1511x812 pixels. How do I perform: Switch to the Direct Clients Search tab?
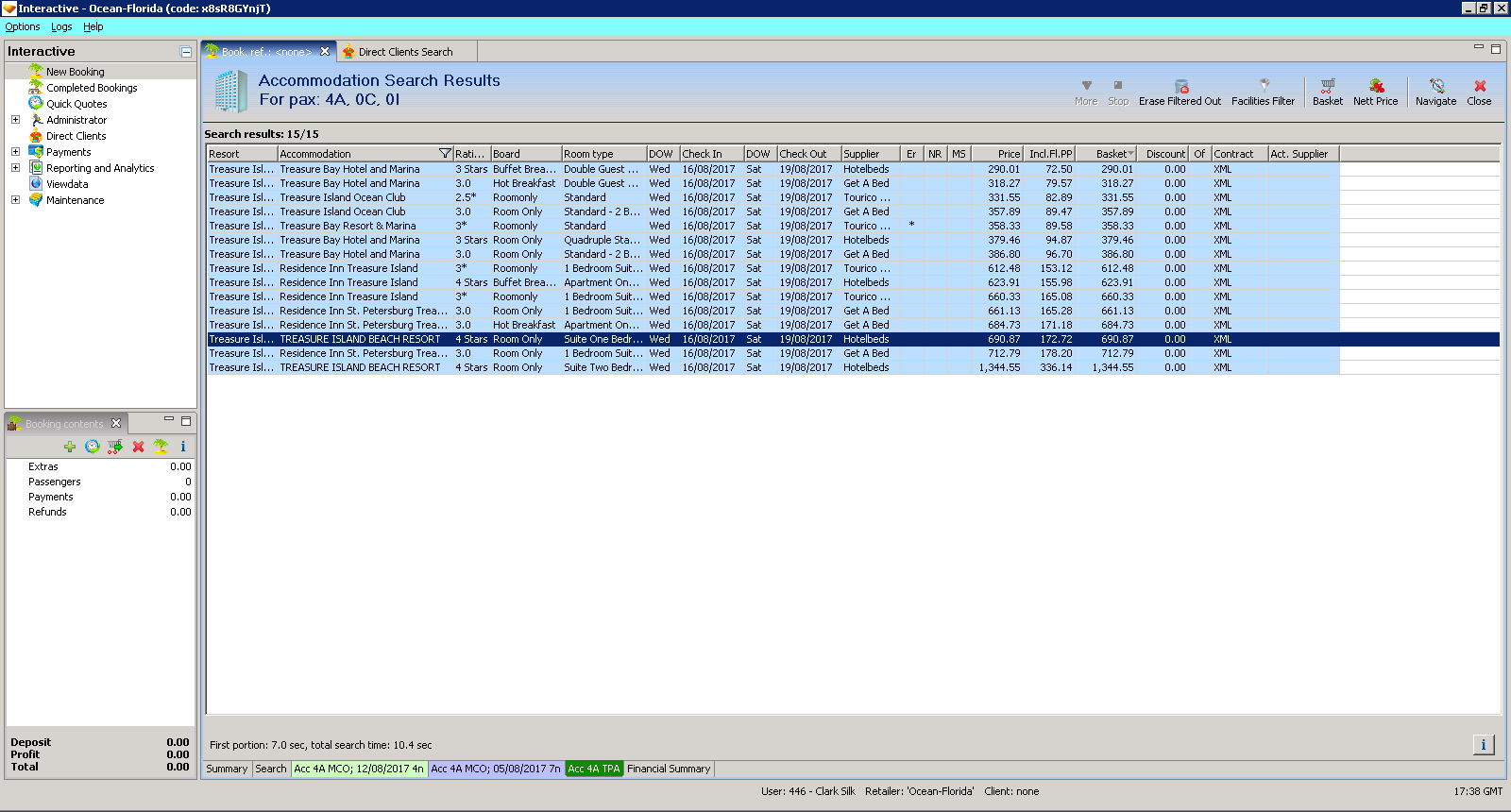pos(405,52)
